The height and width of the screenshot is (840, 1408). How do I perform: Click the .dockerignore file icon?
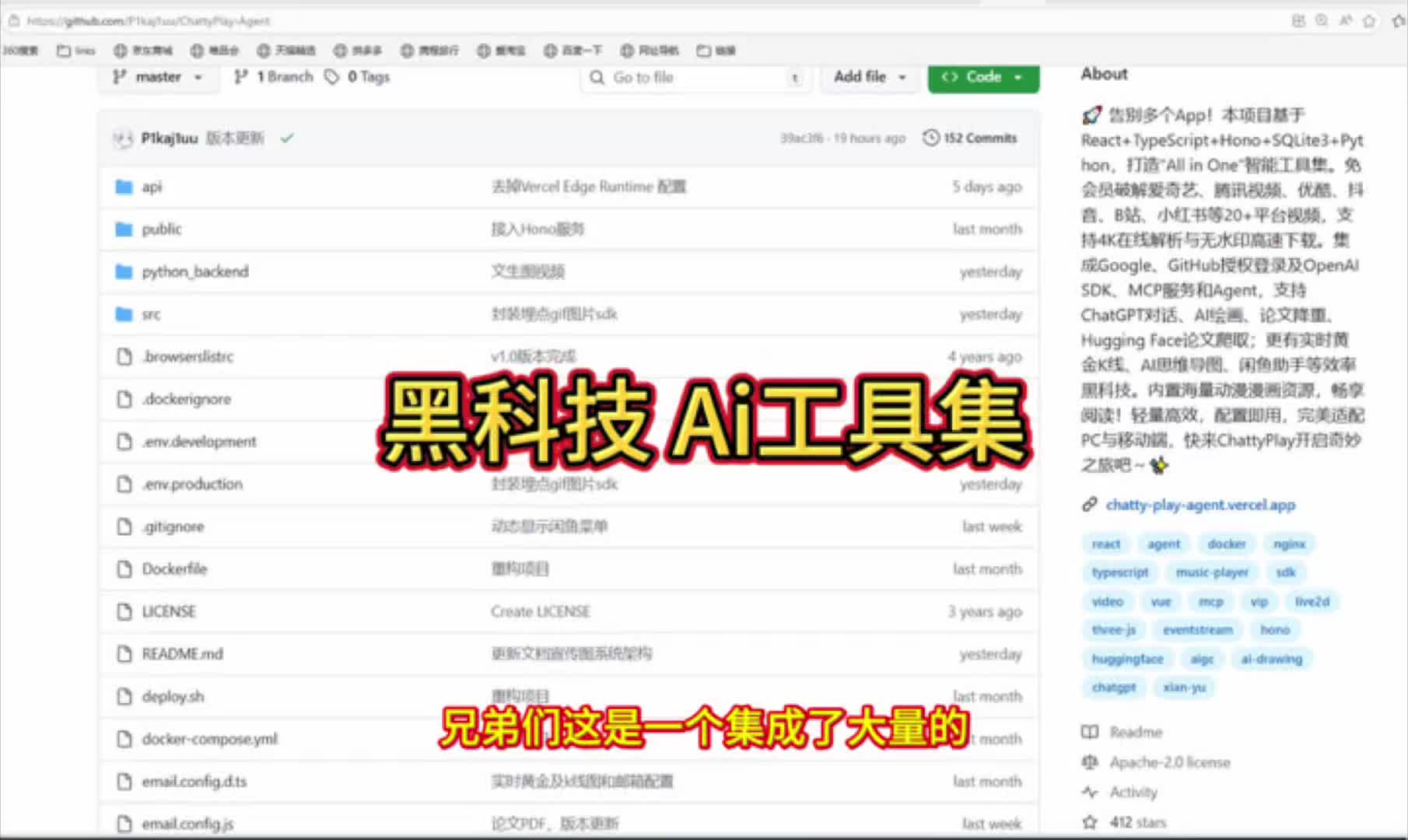click(x=124, y=399)
